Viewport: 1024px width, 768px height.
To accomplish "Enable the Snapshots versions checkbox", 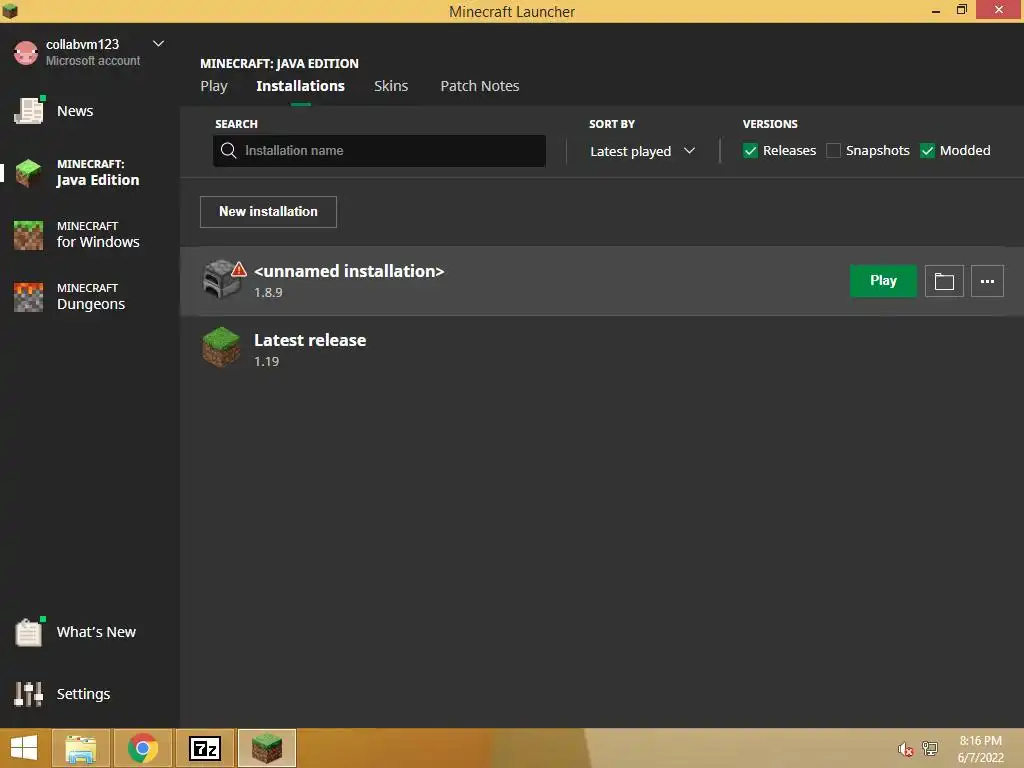I will (x=833, y=151).
